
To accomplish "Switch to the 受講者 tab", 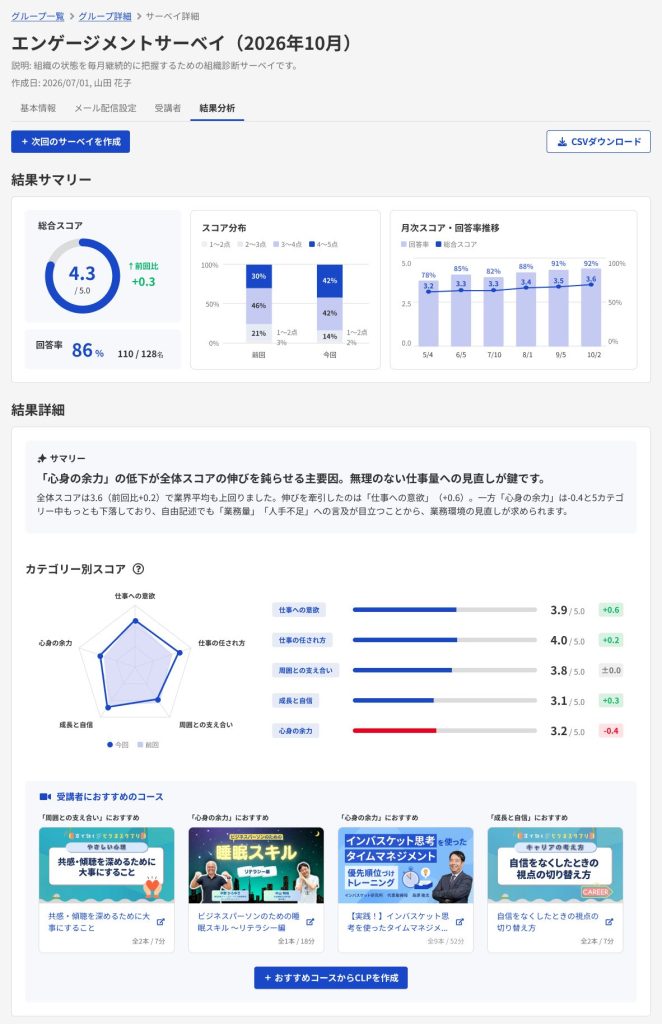I will coord(168,108).
